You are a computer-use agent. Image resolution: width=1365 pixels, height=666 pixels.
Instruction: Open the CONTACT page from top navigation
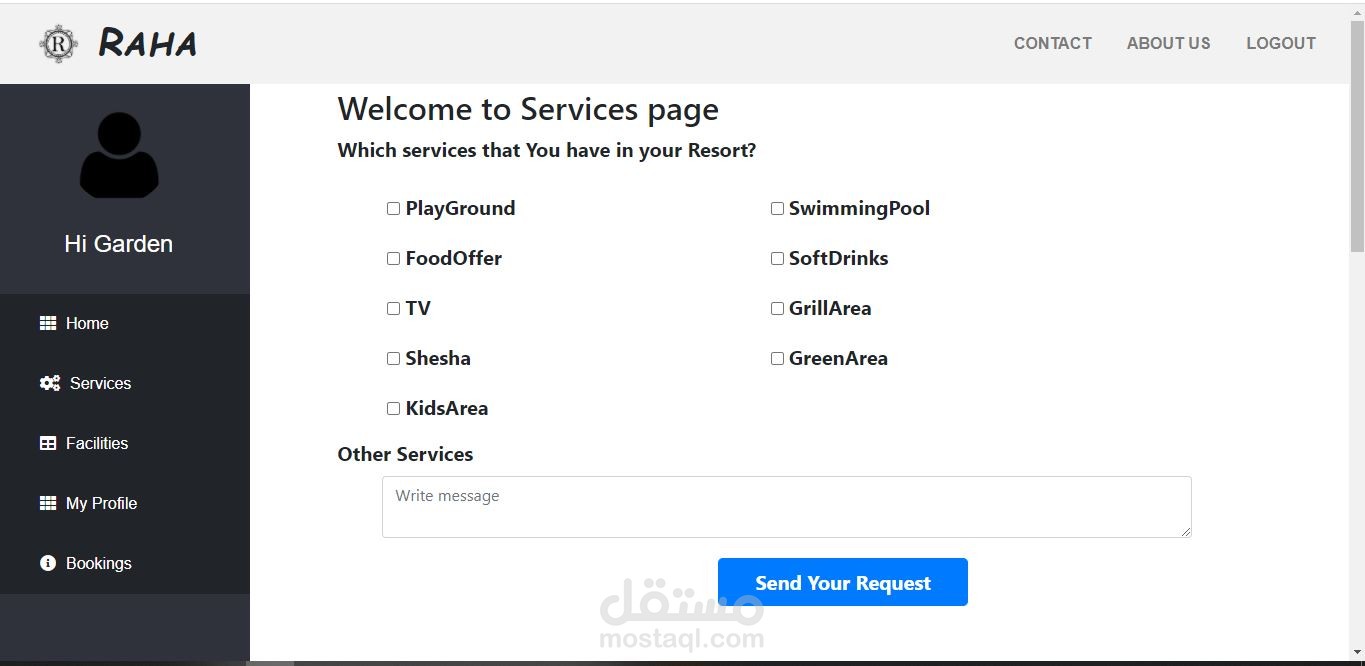(x=1052, y=43)
